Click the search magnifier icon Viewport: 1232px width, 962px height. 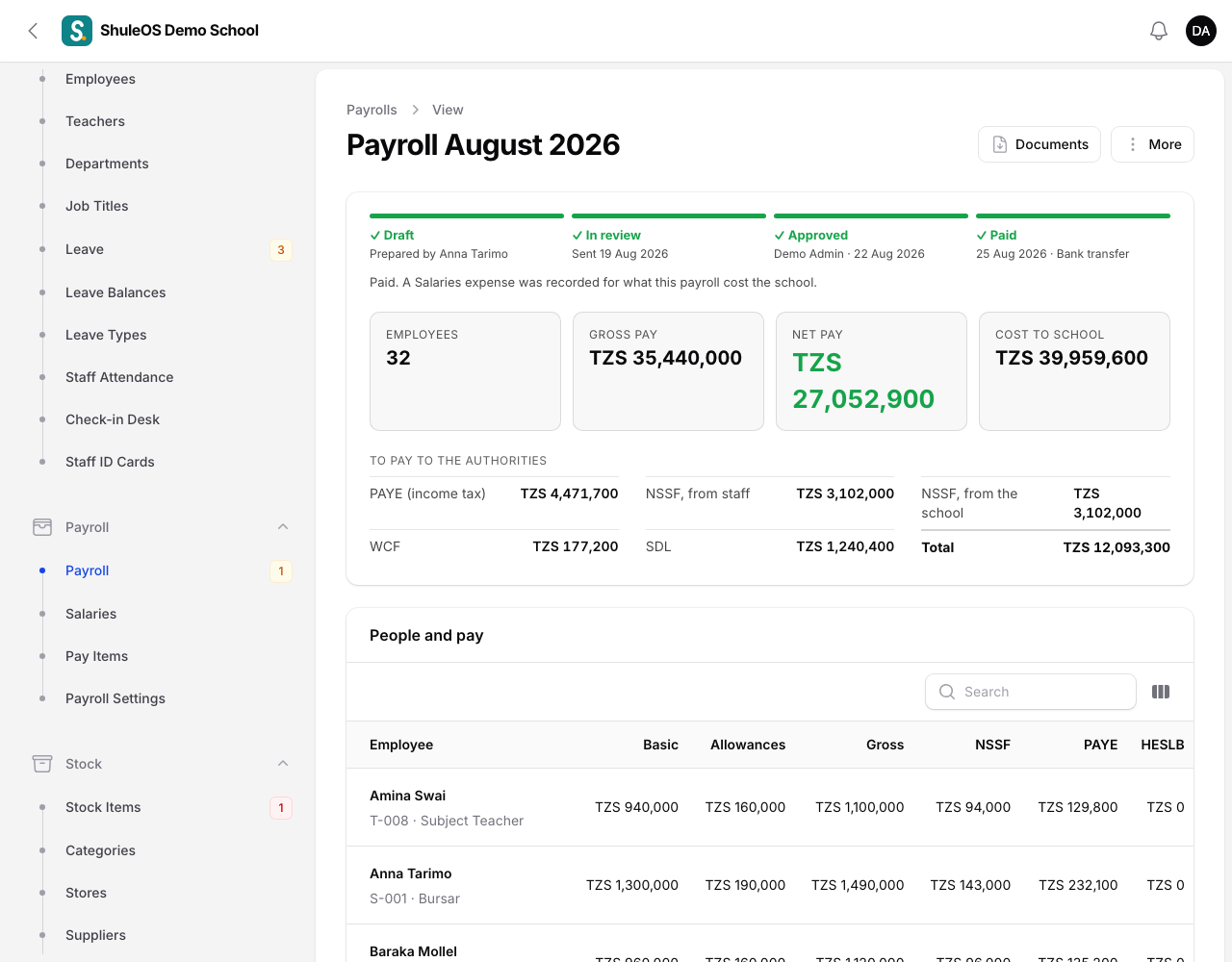[x=947, y=692]
